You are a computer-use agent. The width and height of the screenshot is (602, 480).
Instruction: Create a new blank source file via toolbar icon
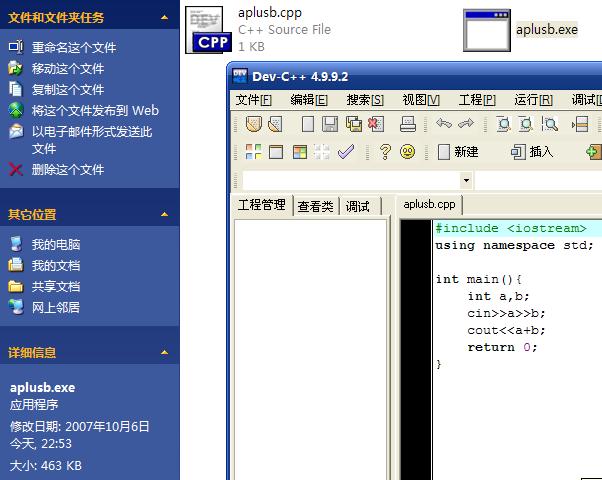tap(308, 124)
